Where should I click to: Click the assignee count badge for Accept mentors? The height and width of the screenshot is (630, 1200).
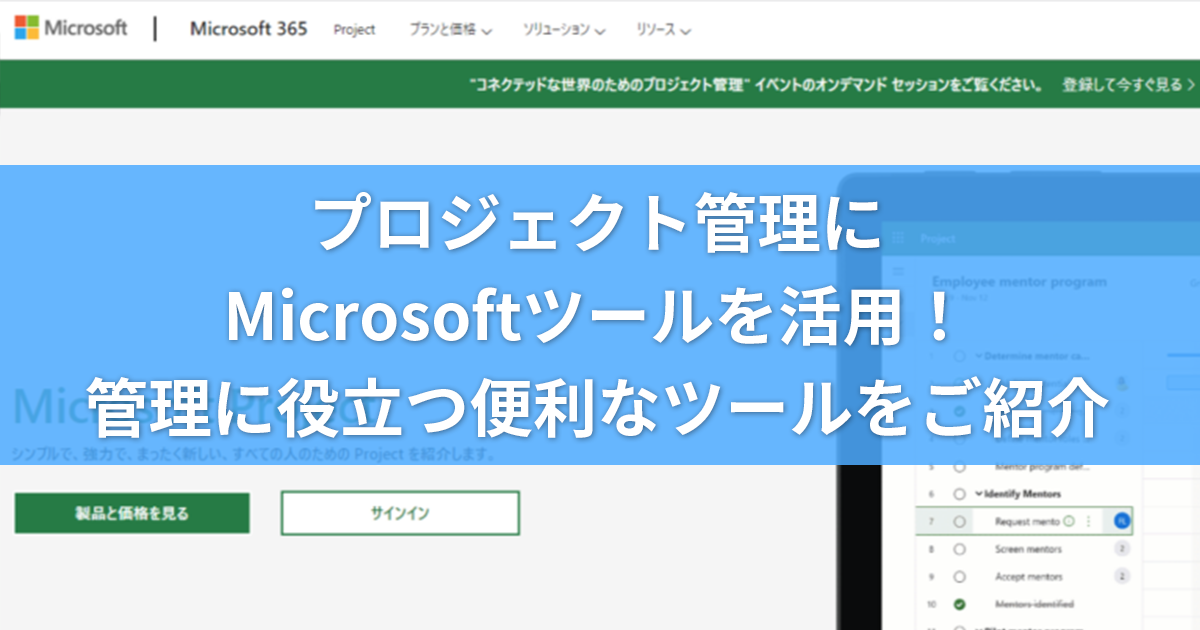pyautogui.click(x=1122, y=577)
